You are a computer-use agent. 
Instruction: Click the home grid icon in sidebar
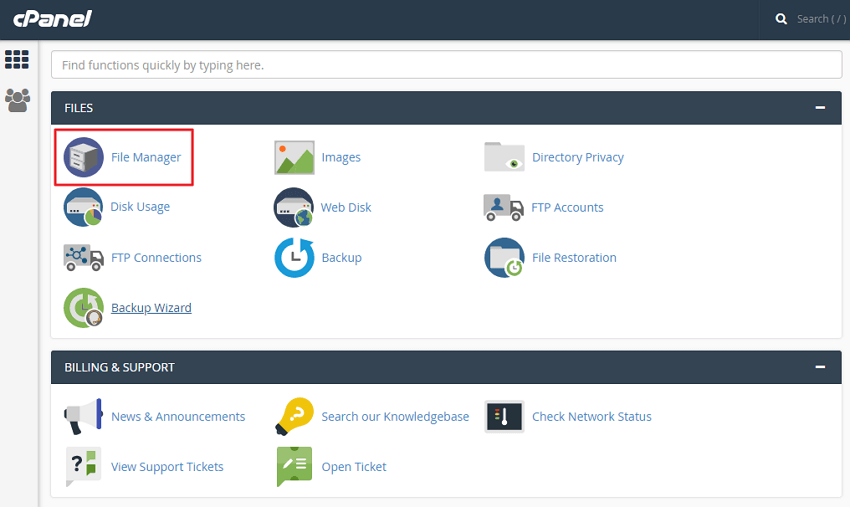pos(17,59)
